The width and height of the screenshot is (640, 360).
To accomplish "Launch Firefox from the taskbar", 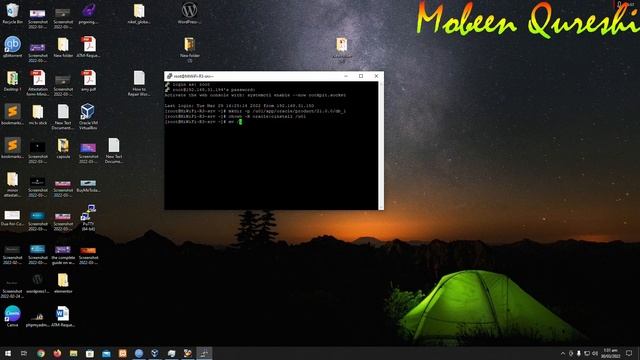I will coord(57,353).
